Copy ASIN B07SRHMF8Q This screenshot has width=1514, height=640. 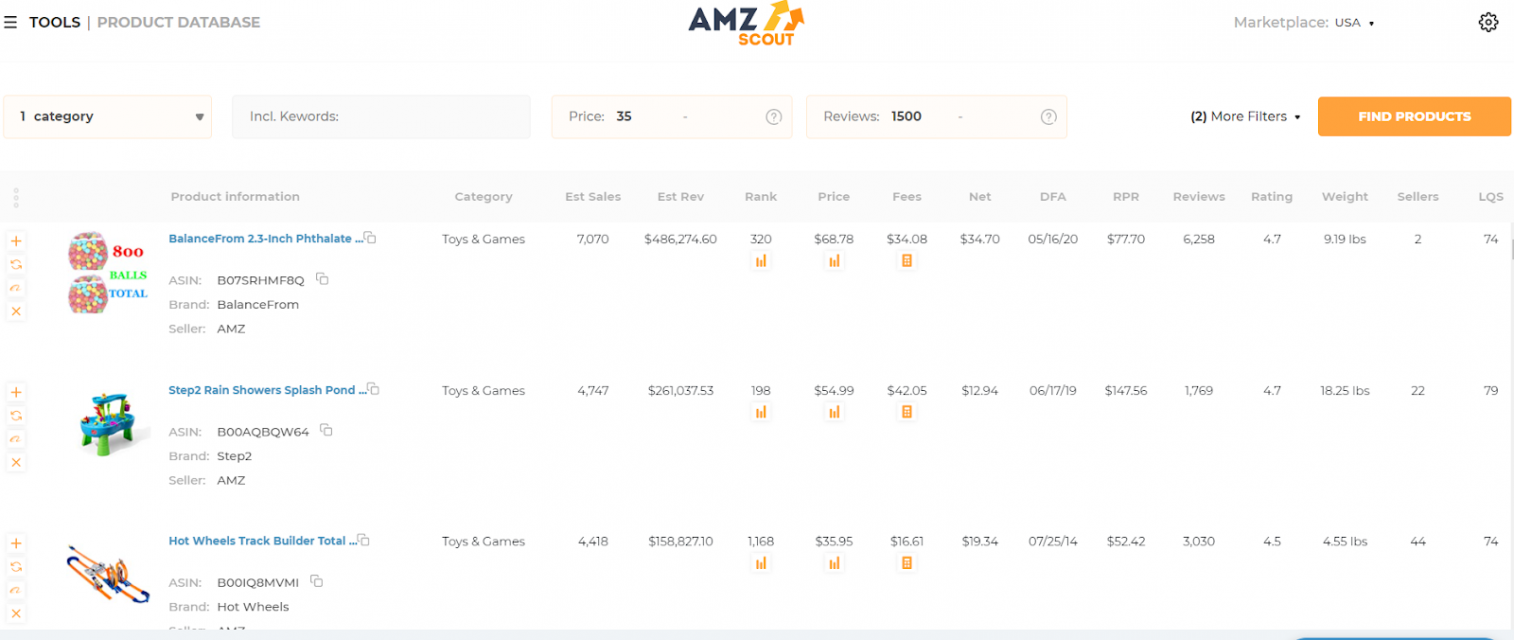point(322,279)
